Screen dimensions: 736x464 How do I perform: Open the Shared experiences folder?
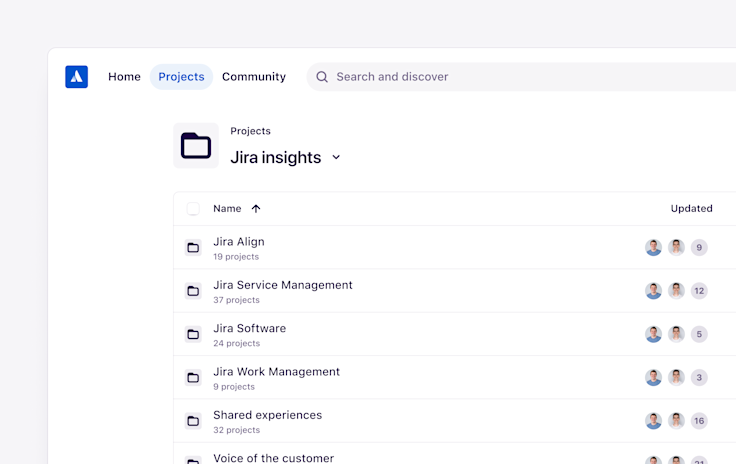pos(268,415)
